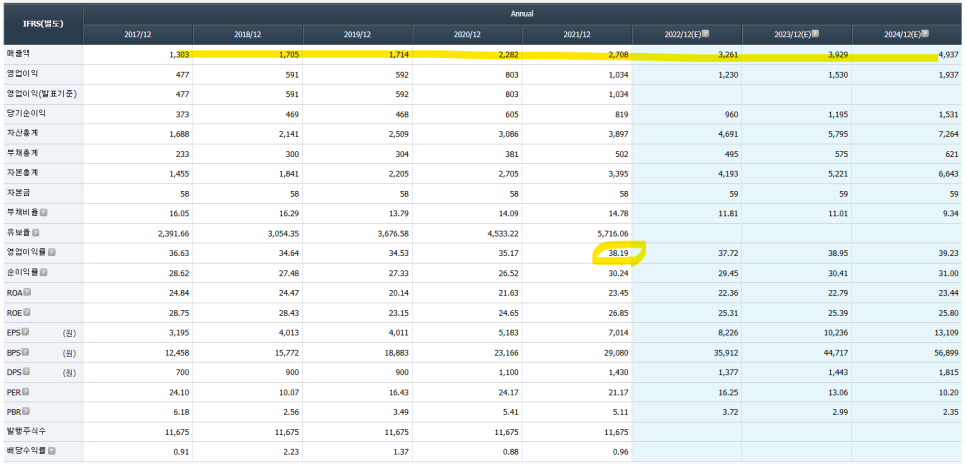Click 유보율 value 5,716.06

(x=612, y=233)
